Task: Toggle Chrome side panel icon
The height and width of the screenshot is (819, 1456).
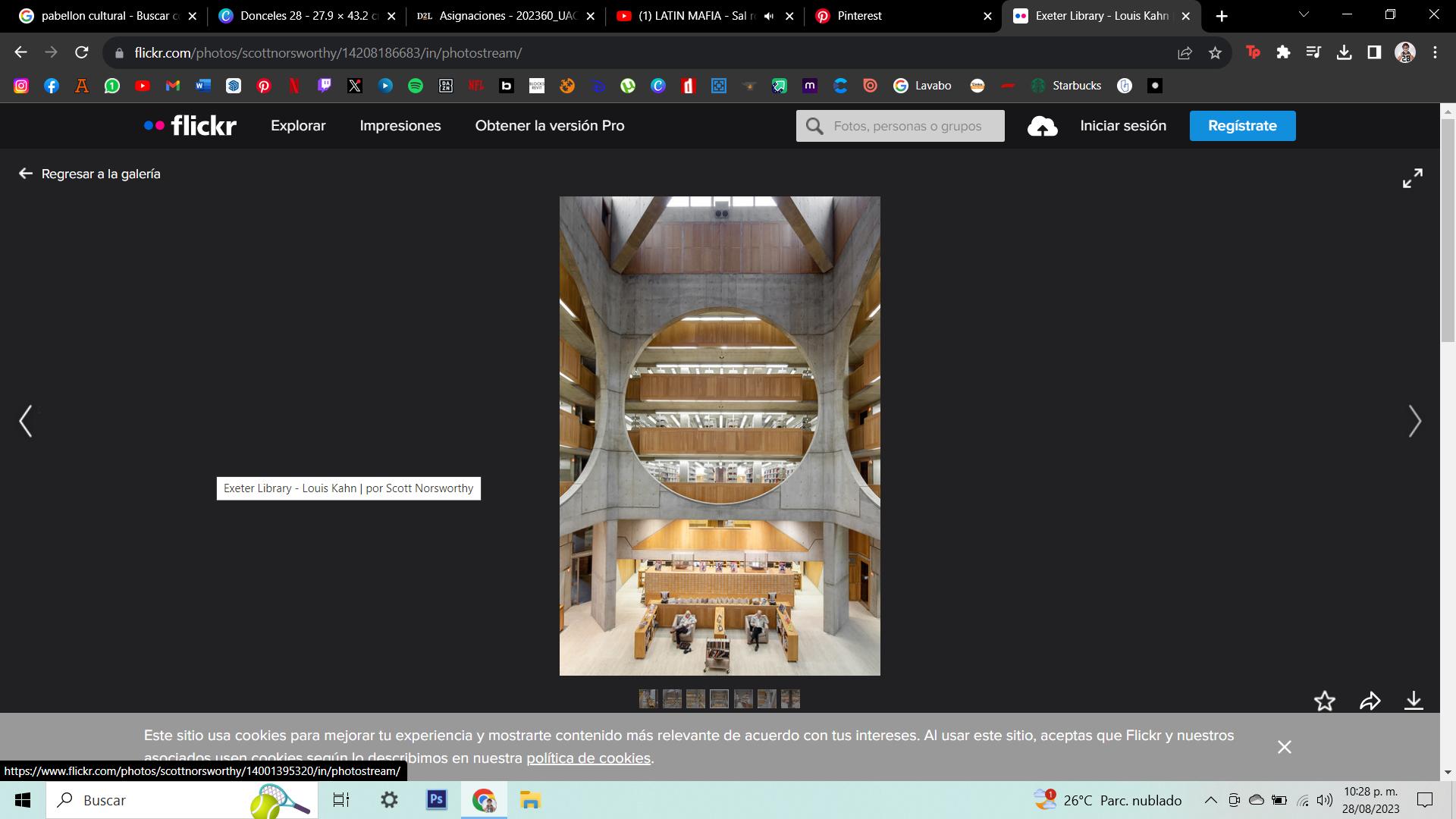Action: point(1374,52)
